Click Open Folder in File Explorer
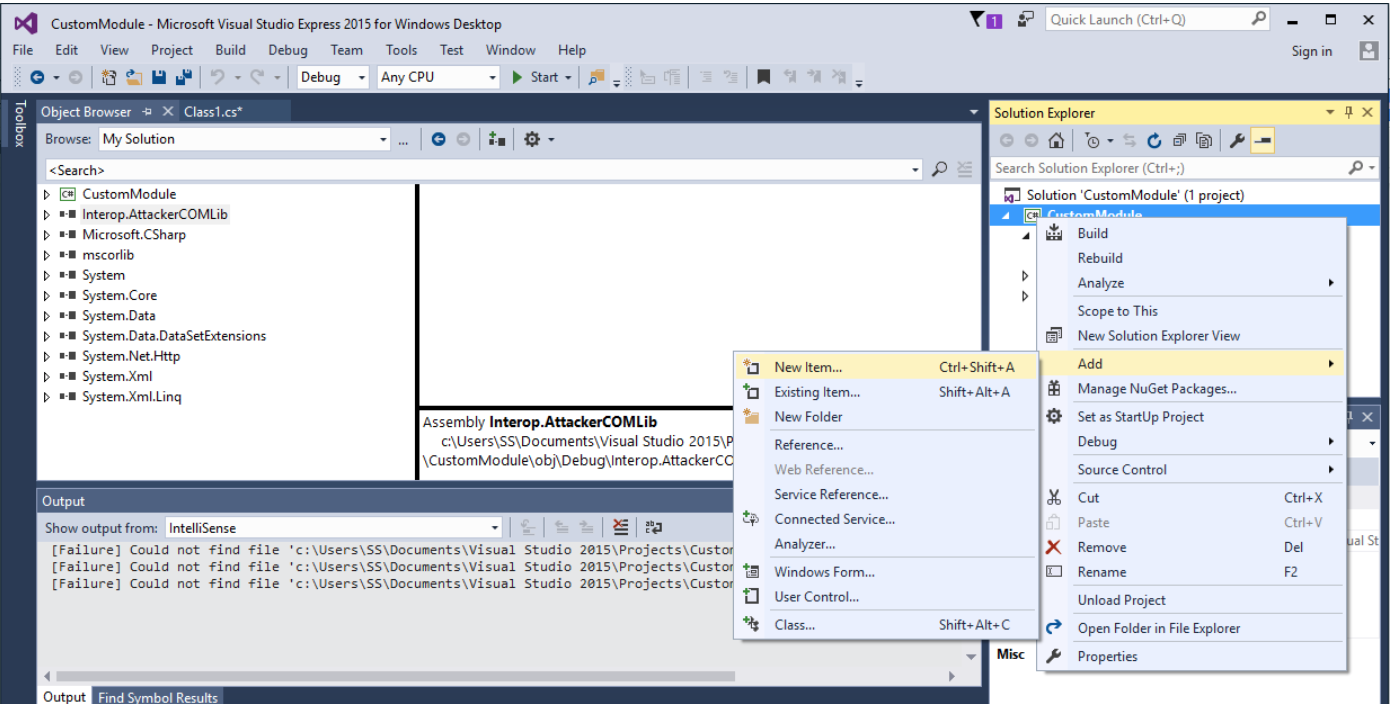 [x=1191, y=628]
